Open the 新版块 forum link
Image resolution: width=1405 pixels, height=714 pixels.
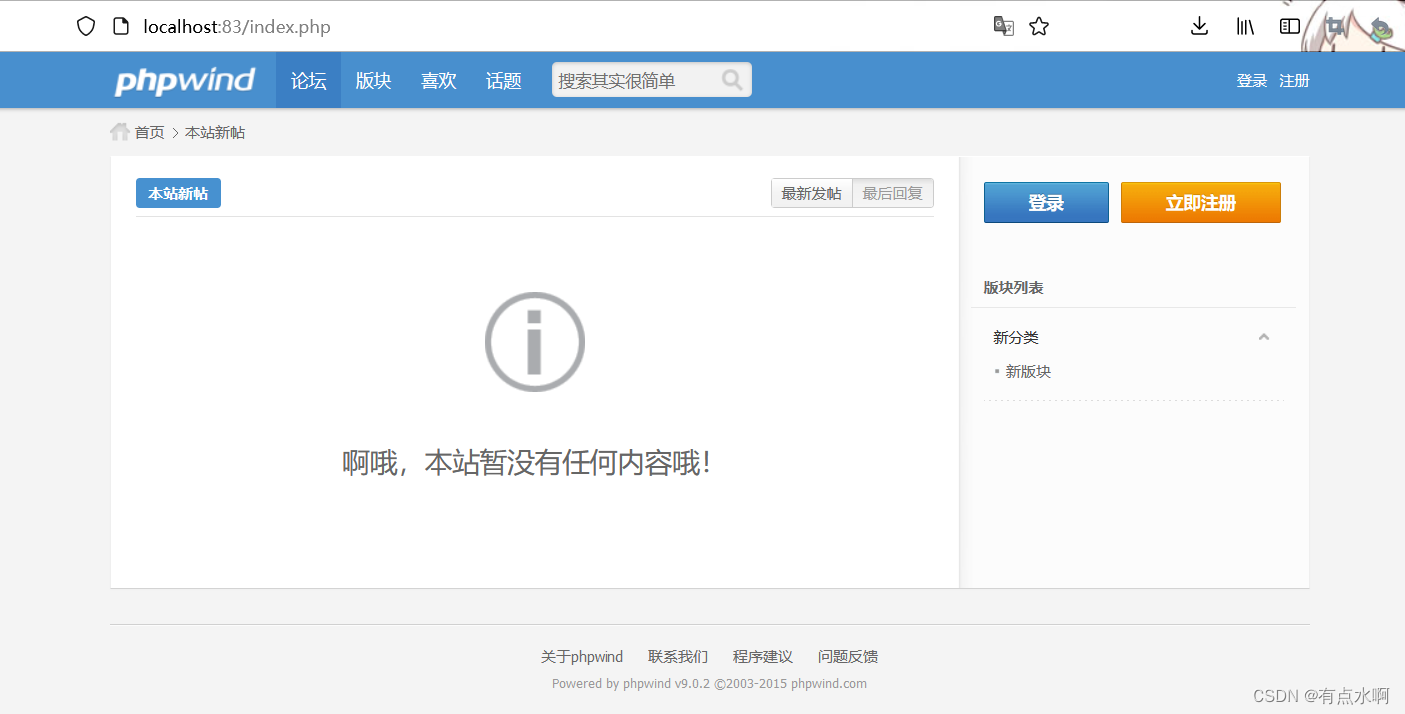click(x=1030, y=371)
